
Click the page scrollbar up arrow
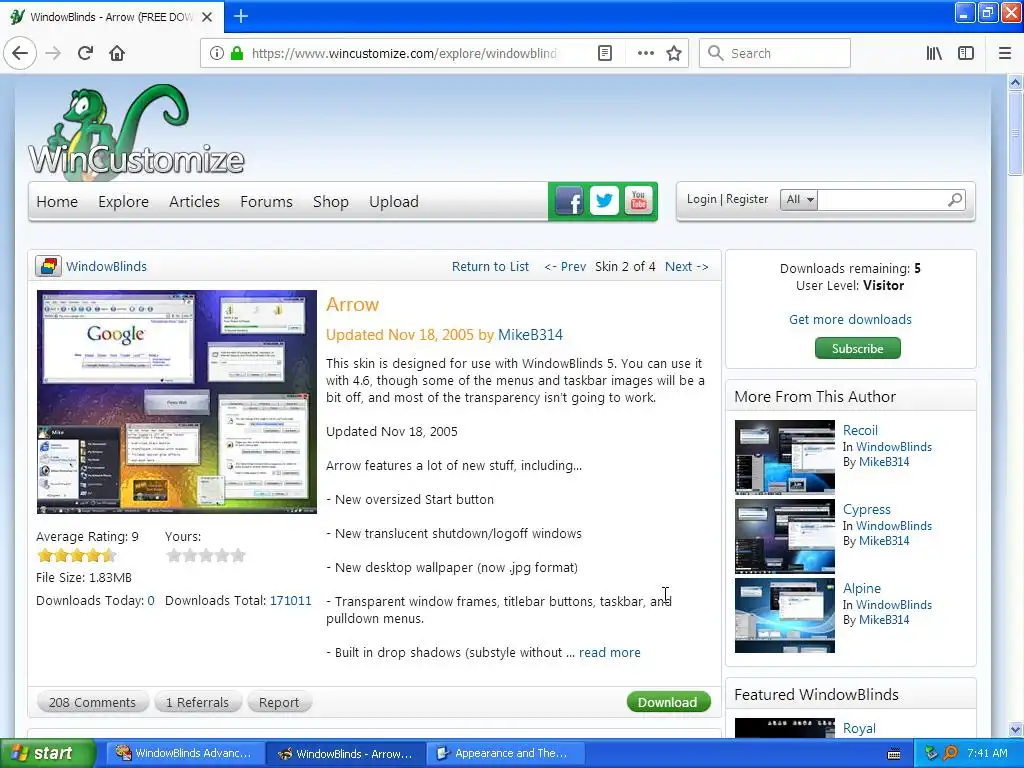(1015, 82)
